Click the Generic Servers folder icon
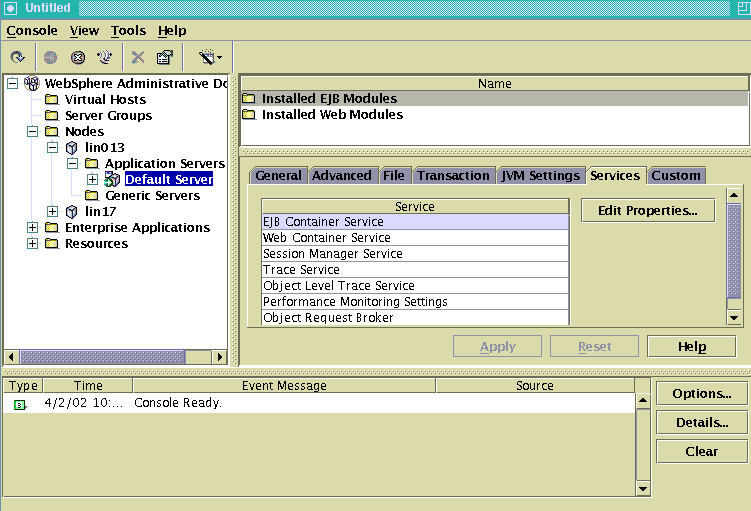Screen dimensions: 751x511 (91, 195)
